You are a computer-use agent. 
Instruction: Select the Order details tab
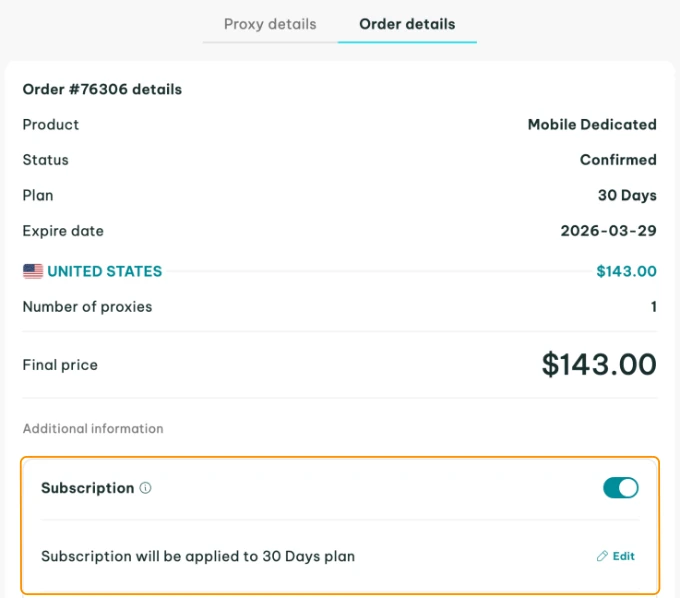(407, 24)
